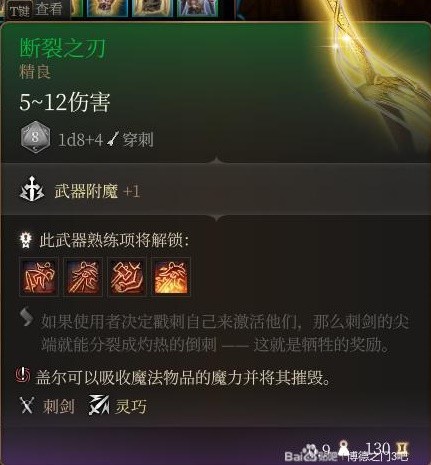This screenshot has height=465, width=431.
Task: Click the 灵巧 finesse property icon
Action: (99, 405)
